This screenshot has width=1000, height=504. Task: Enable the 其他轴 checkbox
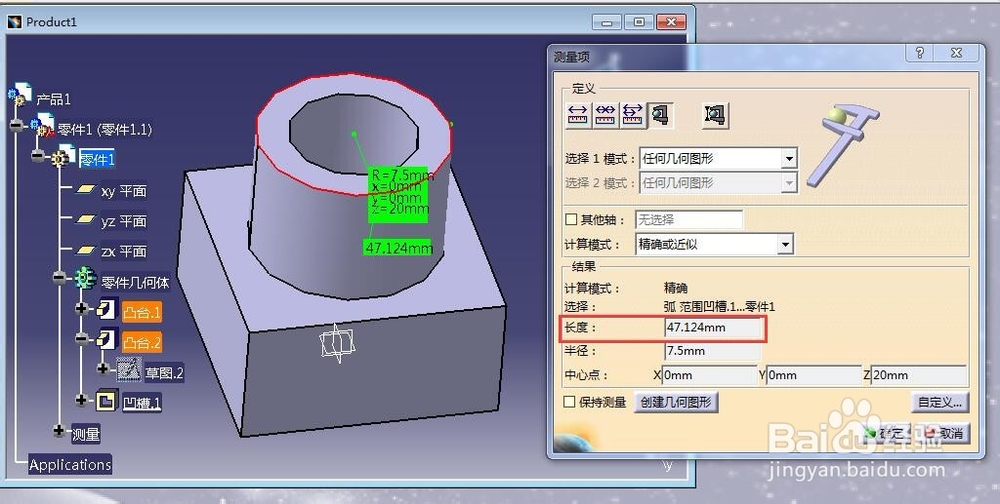pos(571,220)
